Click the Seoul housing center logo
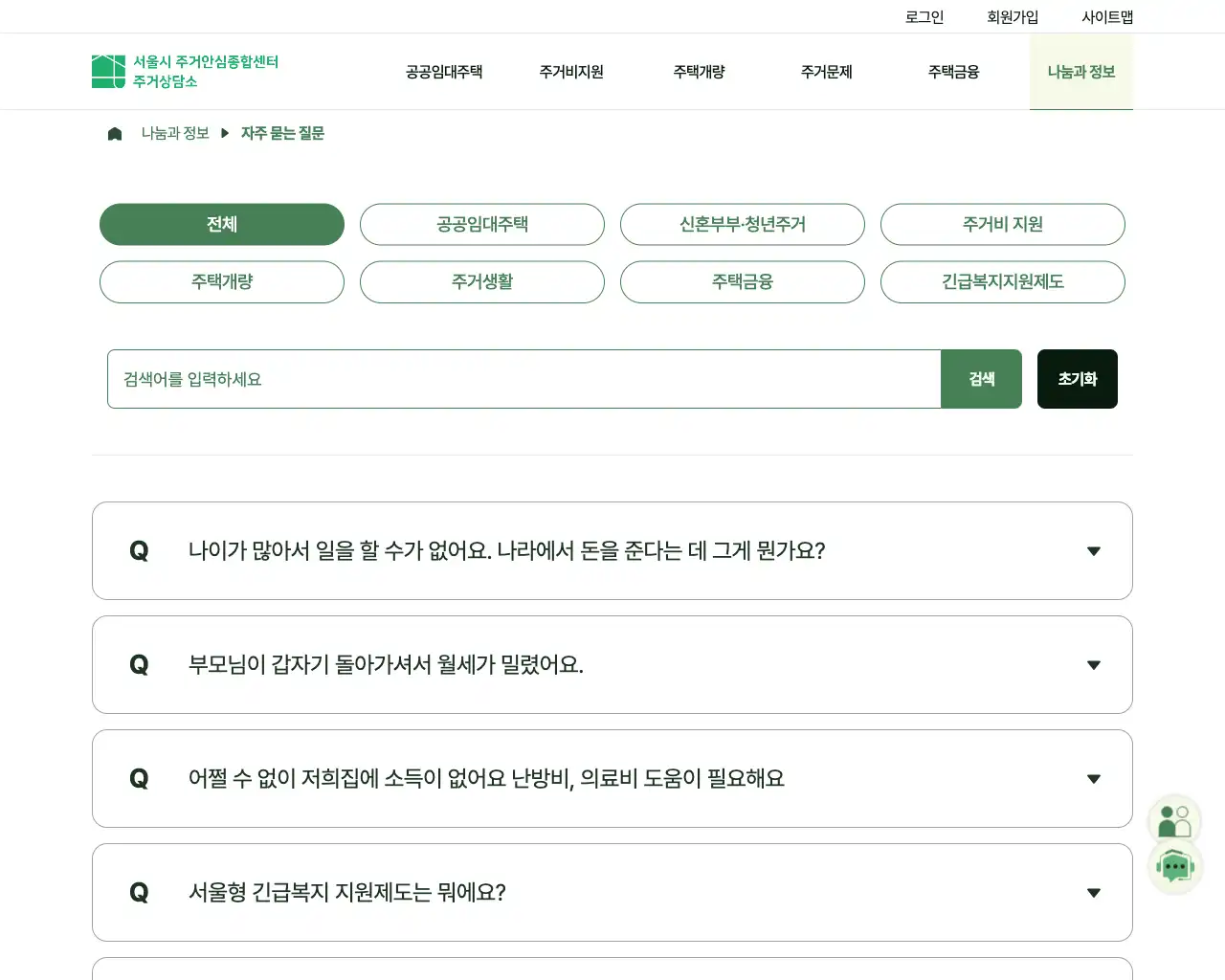1225x980 pixels. coord(185,72)
